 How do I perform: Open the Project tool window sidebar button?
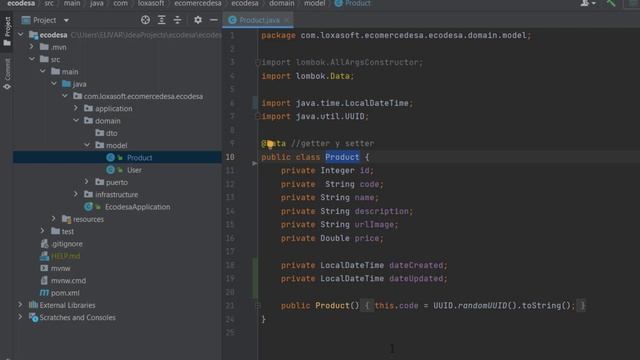coord(7,31)
